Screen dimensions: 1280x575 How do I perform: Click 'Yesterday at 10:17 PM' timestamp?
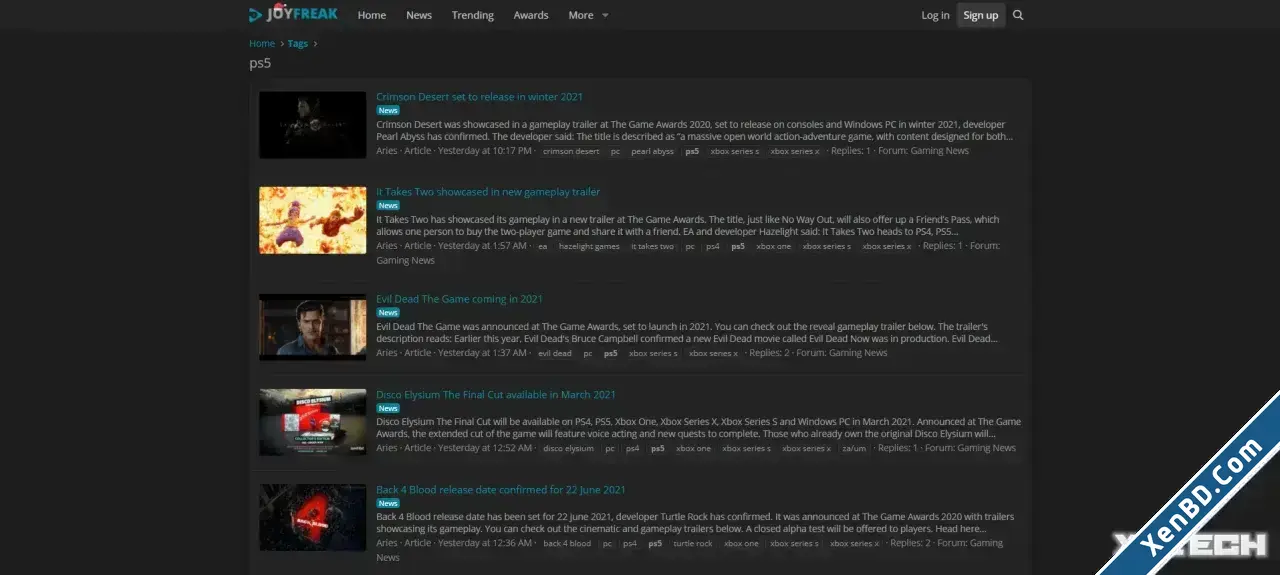coord(485,151)
